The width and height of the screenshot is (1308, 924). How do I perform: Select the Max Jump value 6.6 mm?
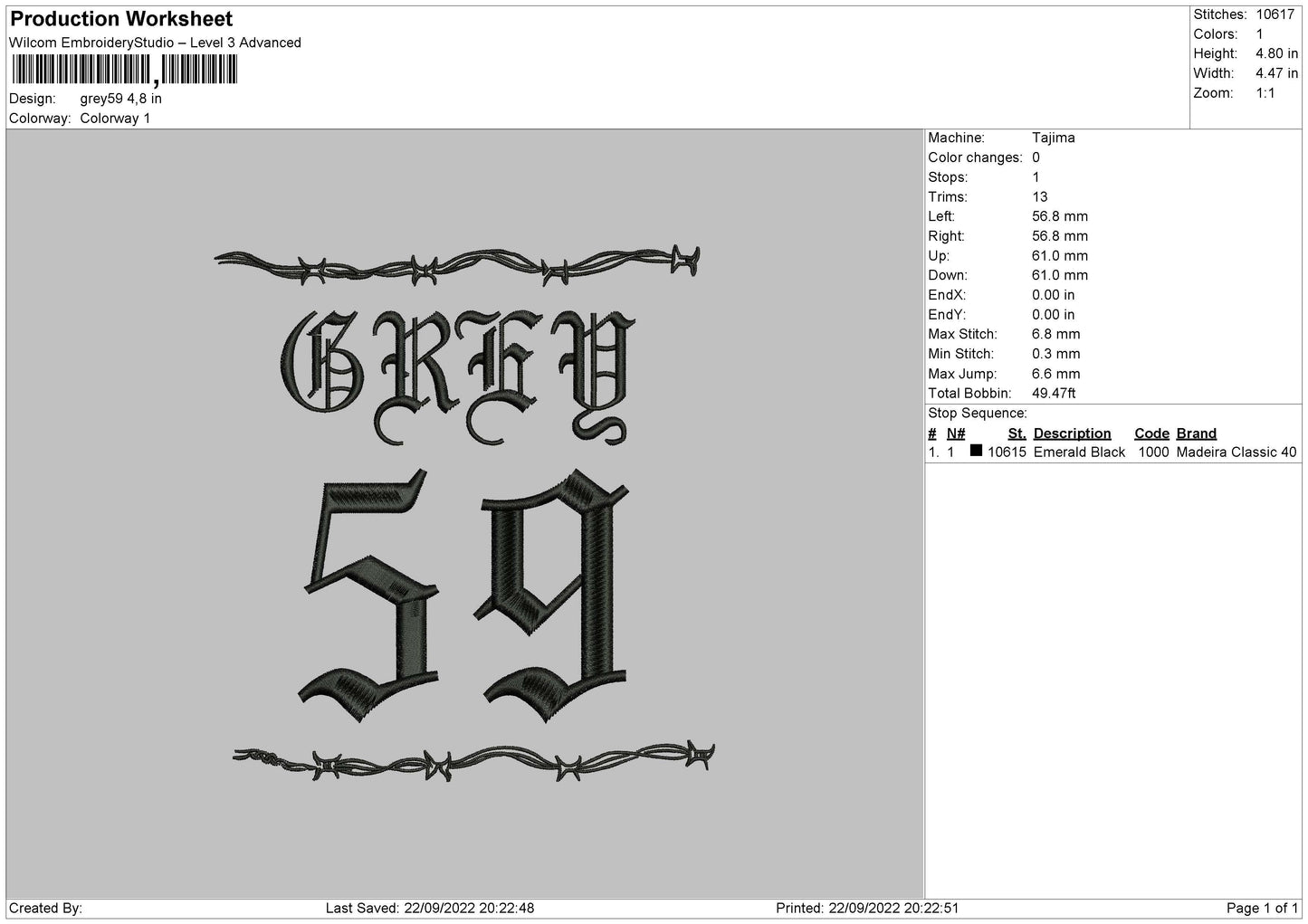[x=1056, y=374]
